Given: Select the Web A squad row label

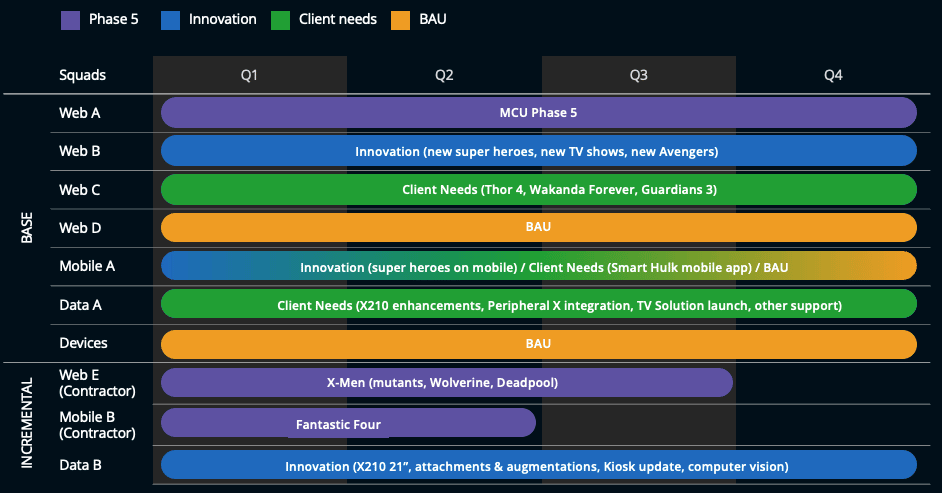Looking at the screenshot, I should point(79,113).
